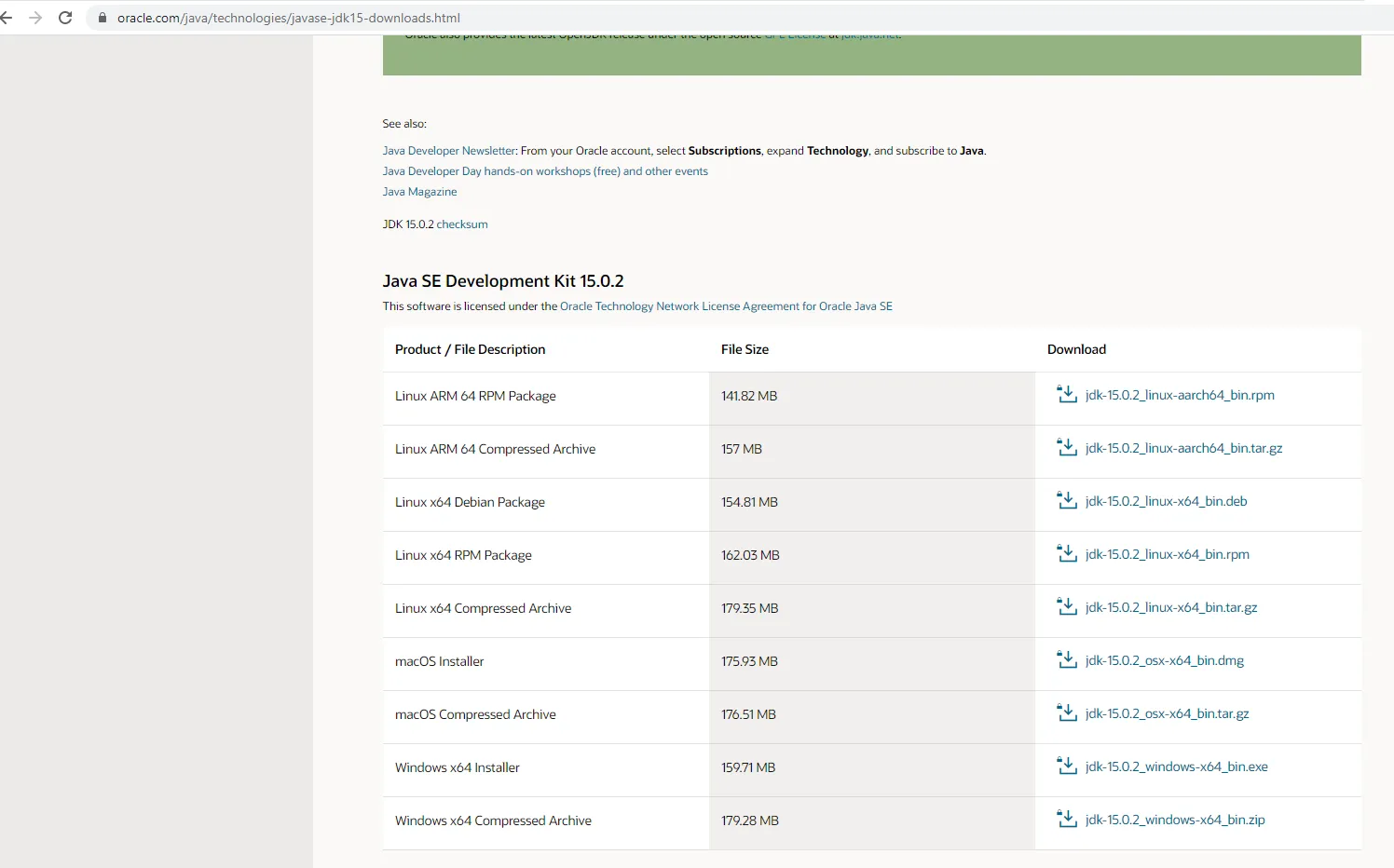The height and width of the screenshot is (868, 1394).
Task: Click download icon for Windows x64 Installer
Action: click(1066, 766)
